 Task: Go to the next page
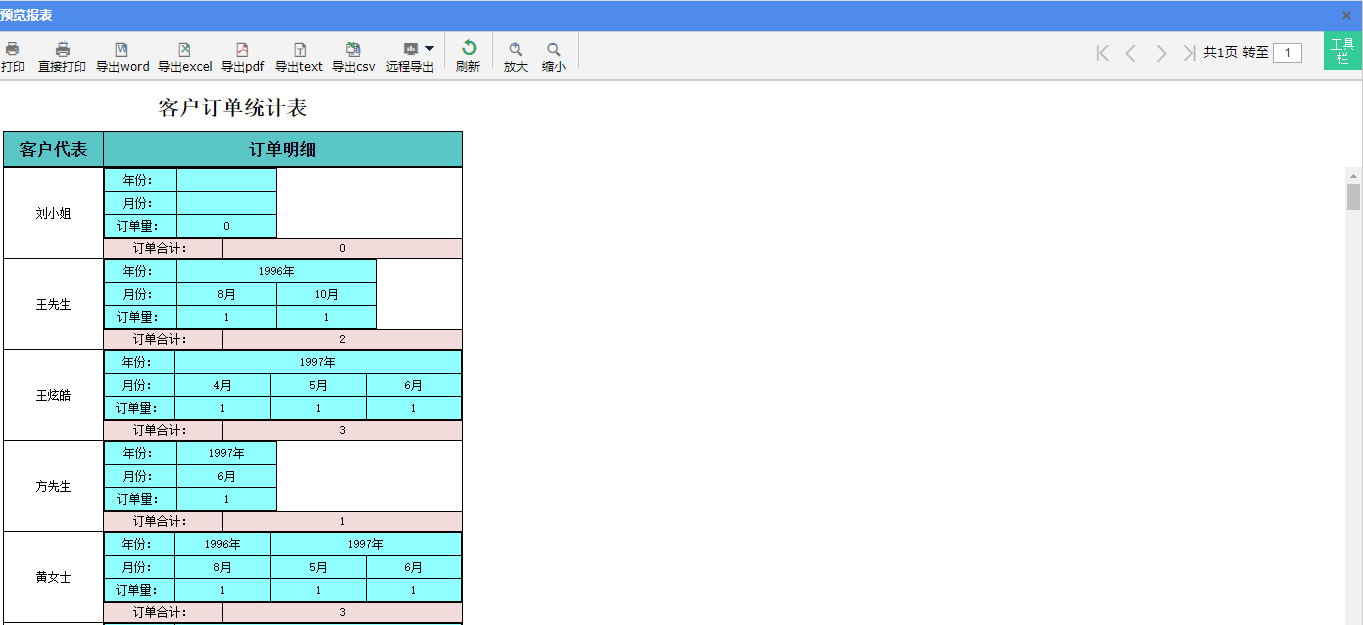point(1161,53)
